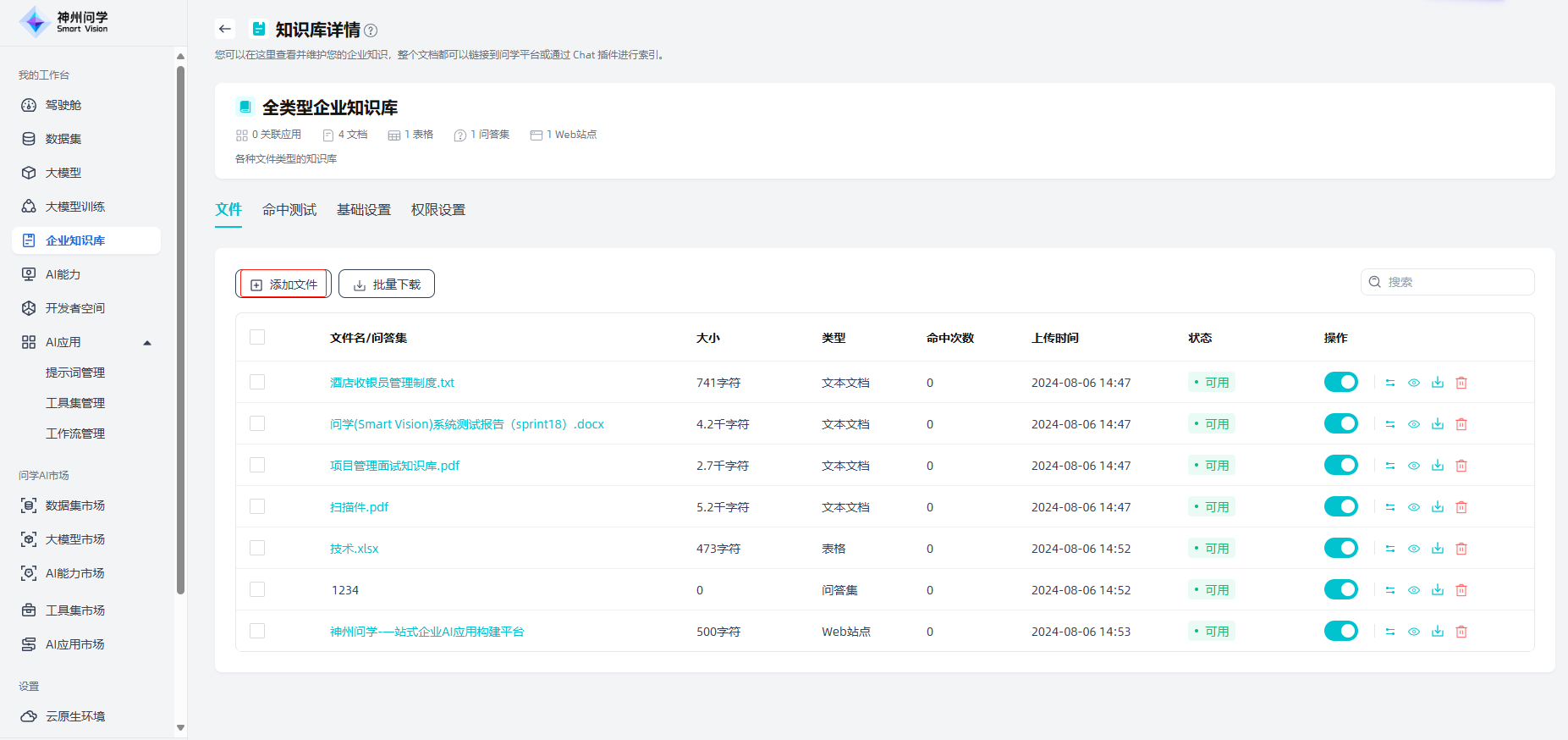Download the 问学(Smart Vision) docx file
This screenshot has width=1568, height=740.
(x=1438, y=424)
